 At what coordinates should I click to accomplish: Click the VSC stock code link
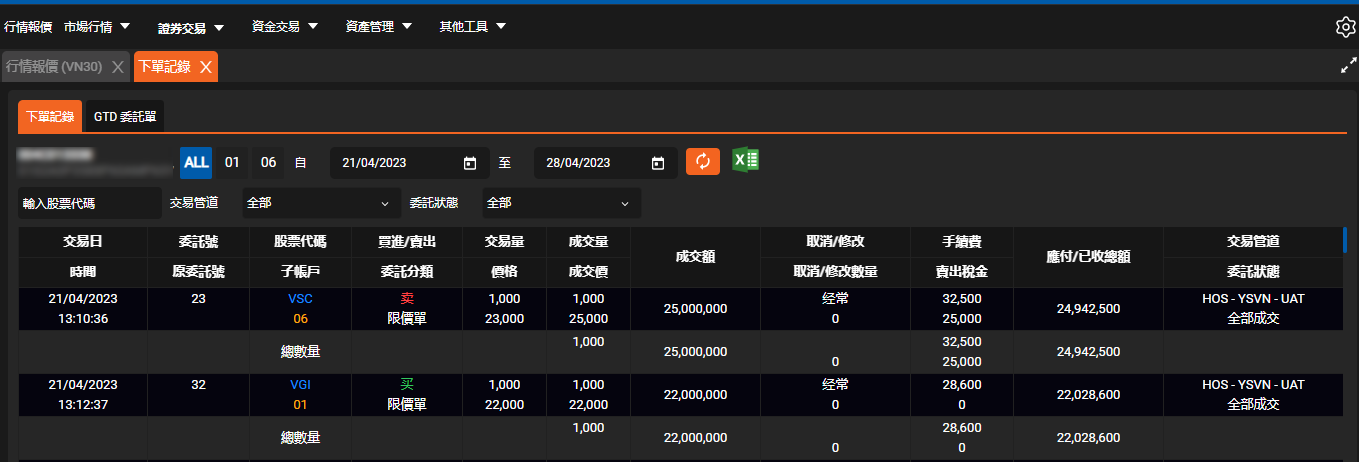click(300, 299)
